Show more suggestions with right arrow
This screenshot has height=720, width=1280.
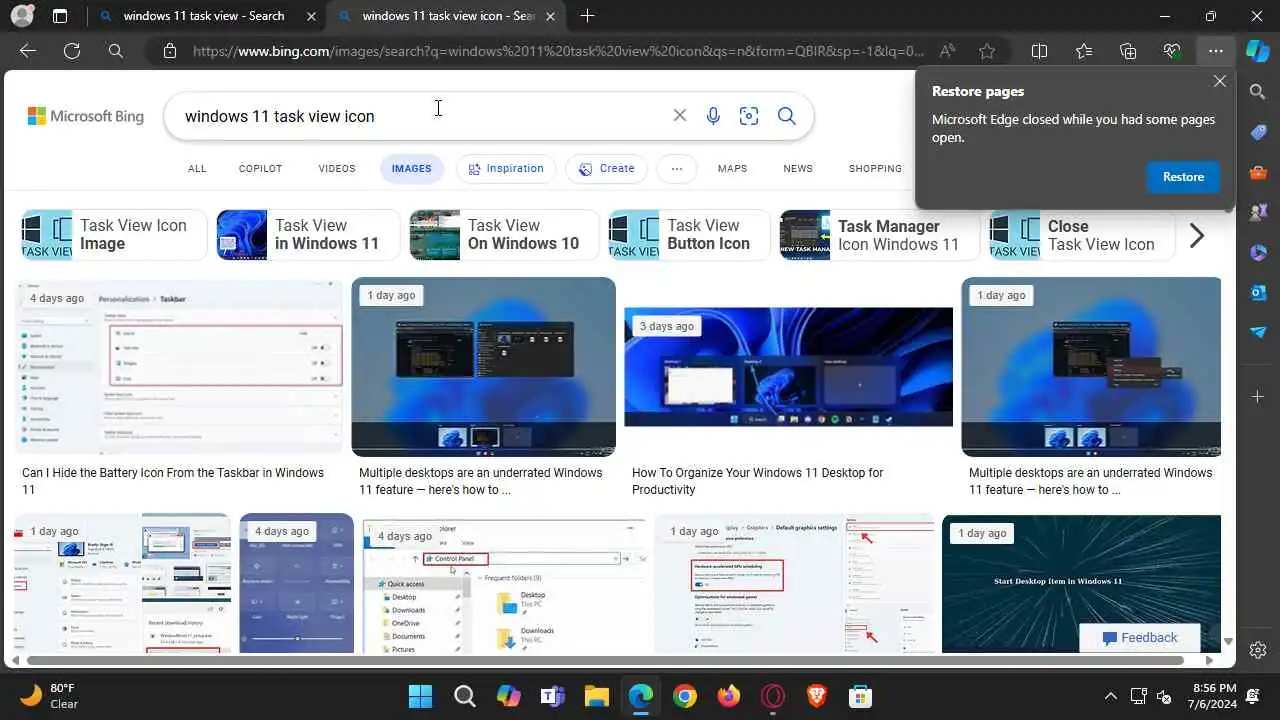tap(1197, 236)
